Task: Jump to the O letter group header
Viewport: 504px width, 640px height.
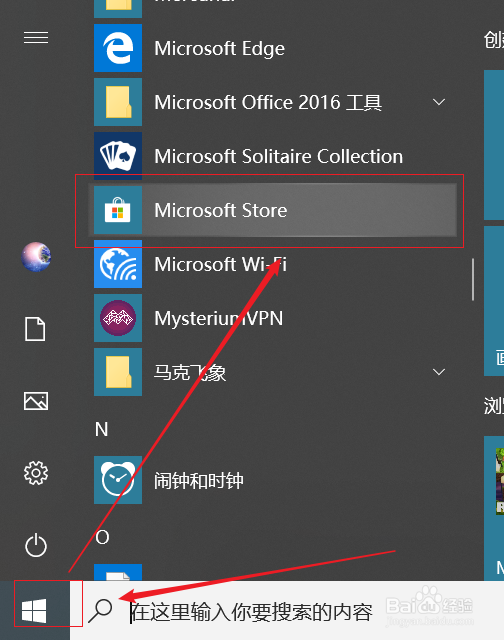Action: [x=102, y=537]
